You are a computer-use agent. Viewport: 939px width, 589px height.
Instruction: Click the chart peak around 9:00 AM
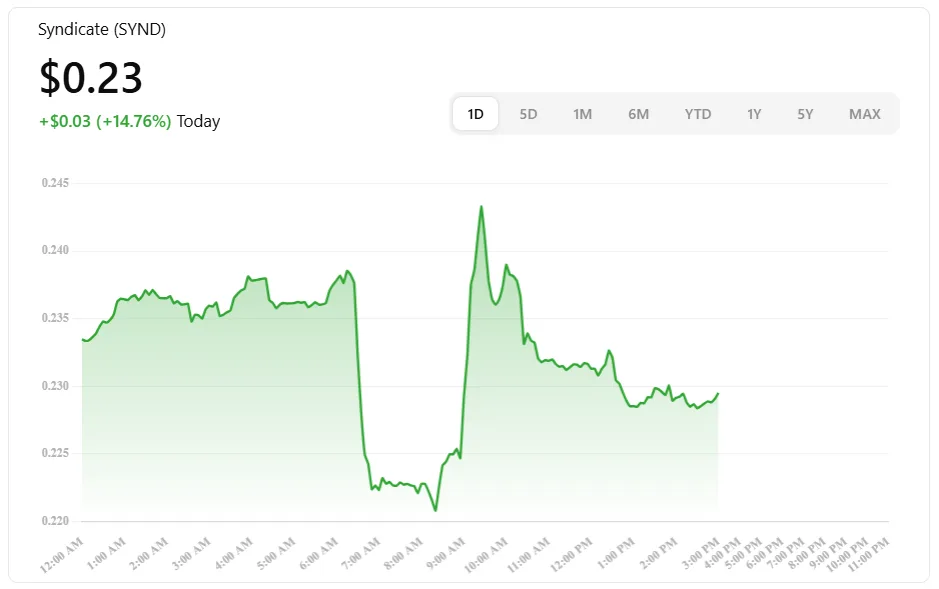[481, 208]
